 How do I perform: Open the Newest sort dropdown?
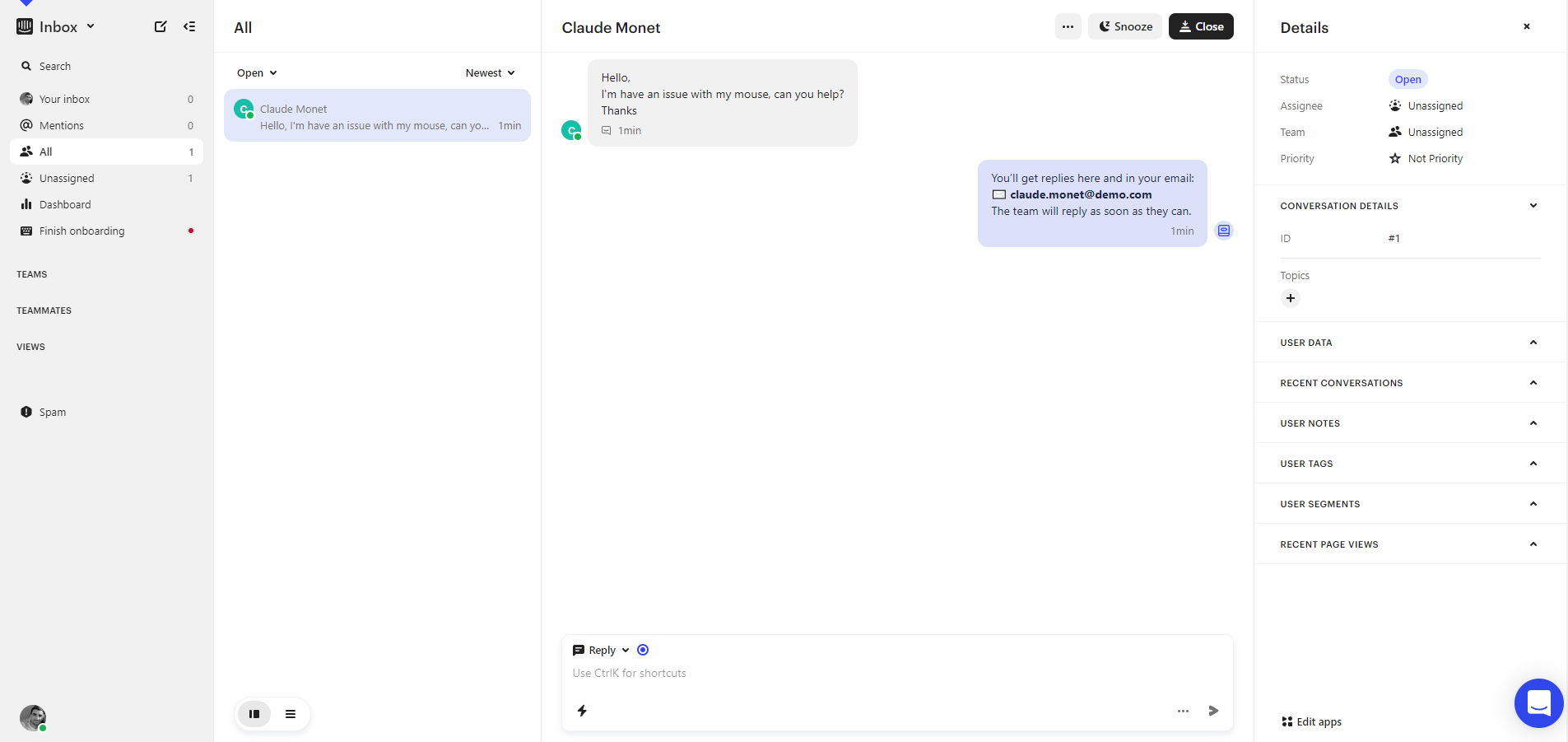tap(490, 72)
